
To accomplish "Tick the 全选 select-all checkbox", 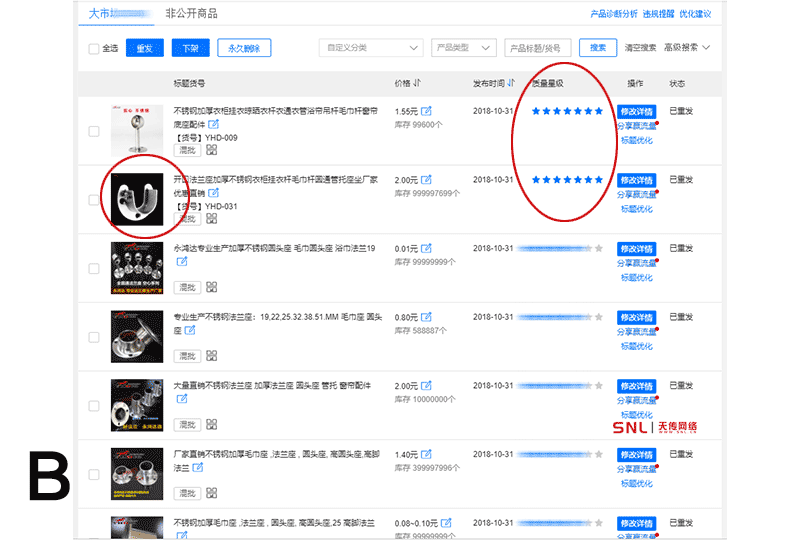I will 94,48.
